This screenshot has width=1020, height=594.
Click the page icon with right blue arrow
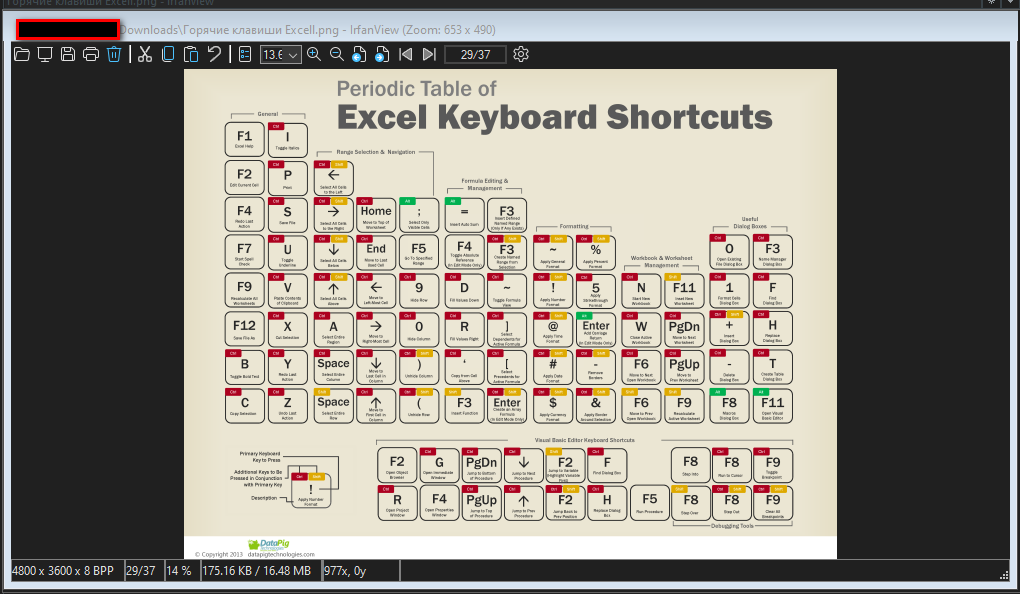(x=382, y=55)
